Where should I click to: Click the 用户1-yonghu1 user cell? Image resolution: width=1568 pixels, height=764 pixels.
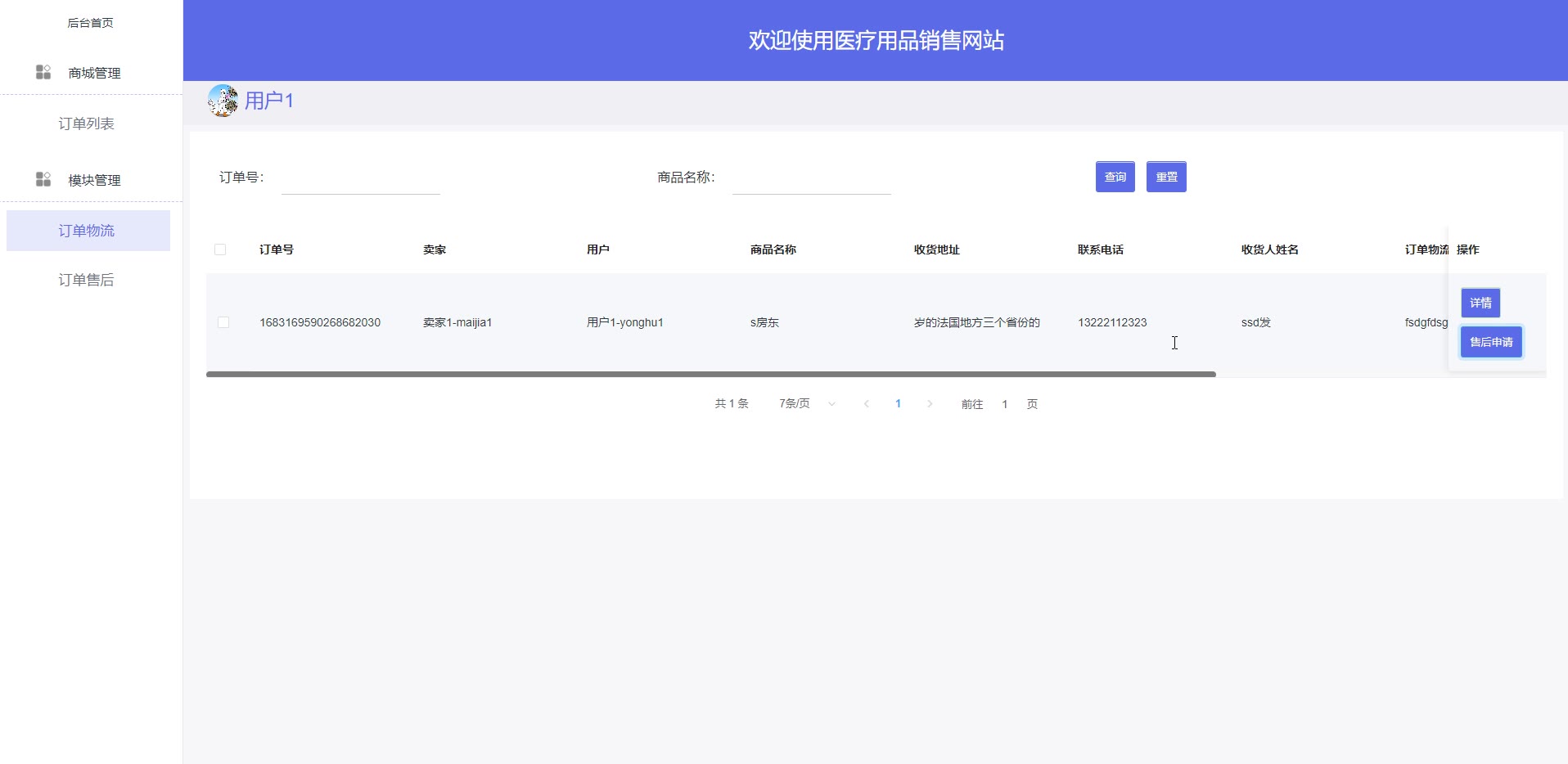[x=625, y=322]
